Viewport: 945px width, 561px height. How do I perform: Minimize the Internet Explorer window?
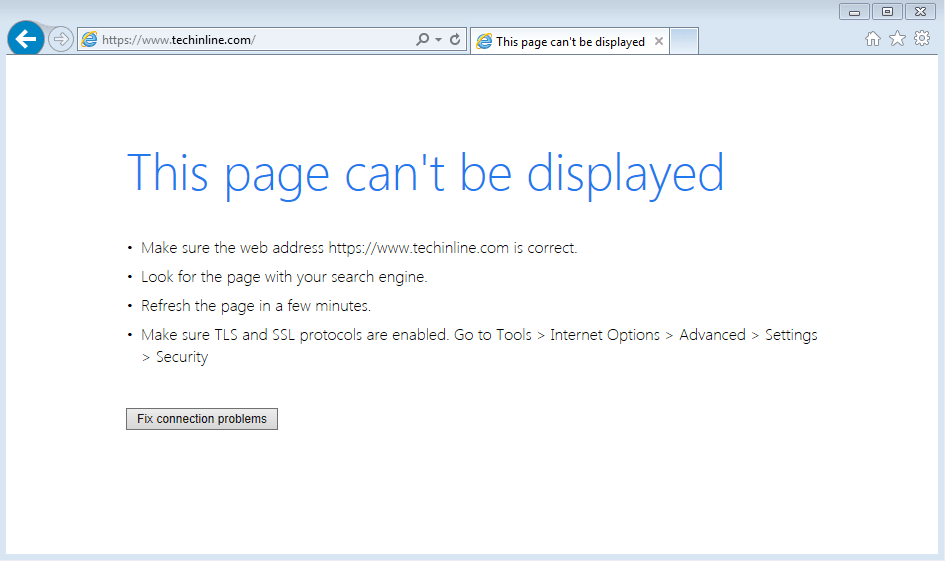pos(854,11)
